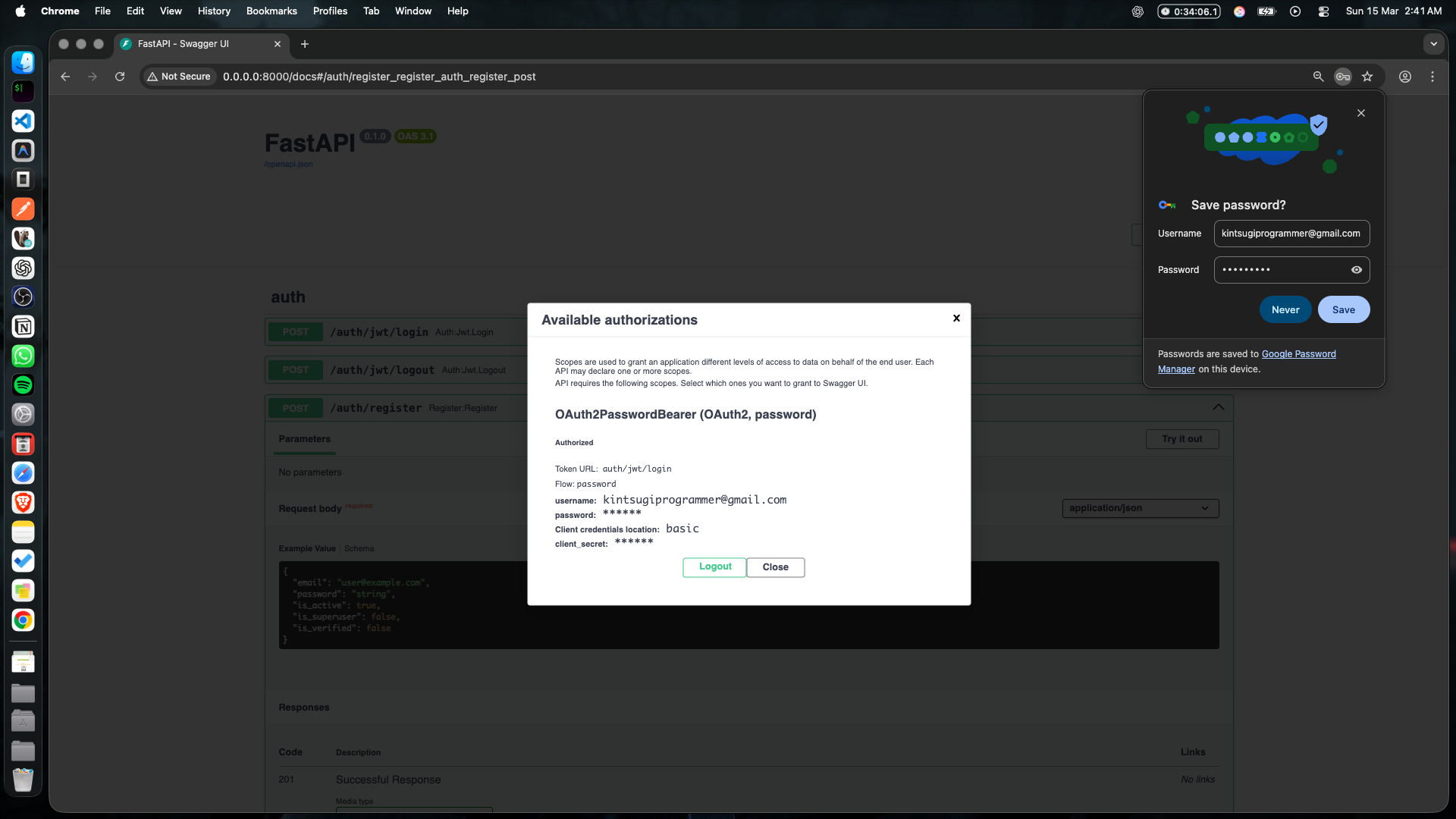
Task: Edit the Username field in password prompt
Action: coord(1291,234)
